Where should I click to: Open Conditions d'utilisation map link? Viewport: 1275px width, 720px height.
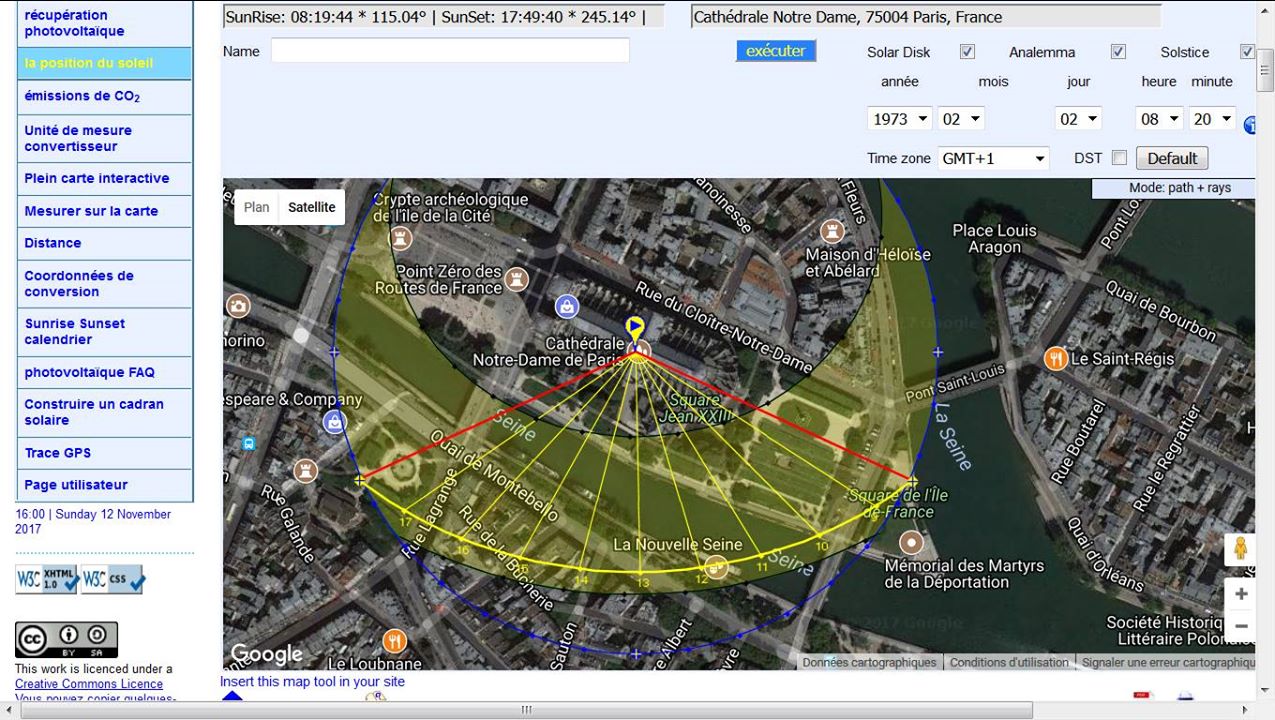tap(1009, 662)
